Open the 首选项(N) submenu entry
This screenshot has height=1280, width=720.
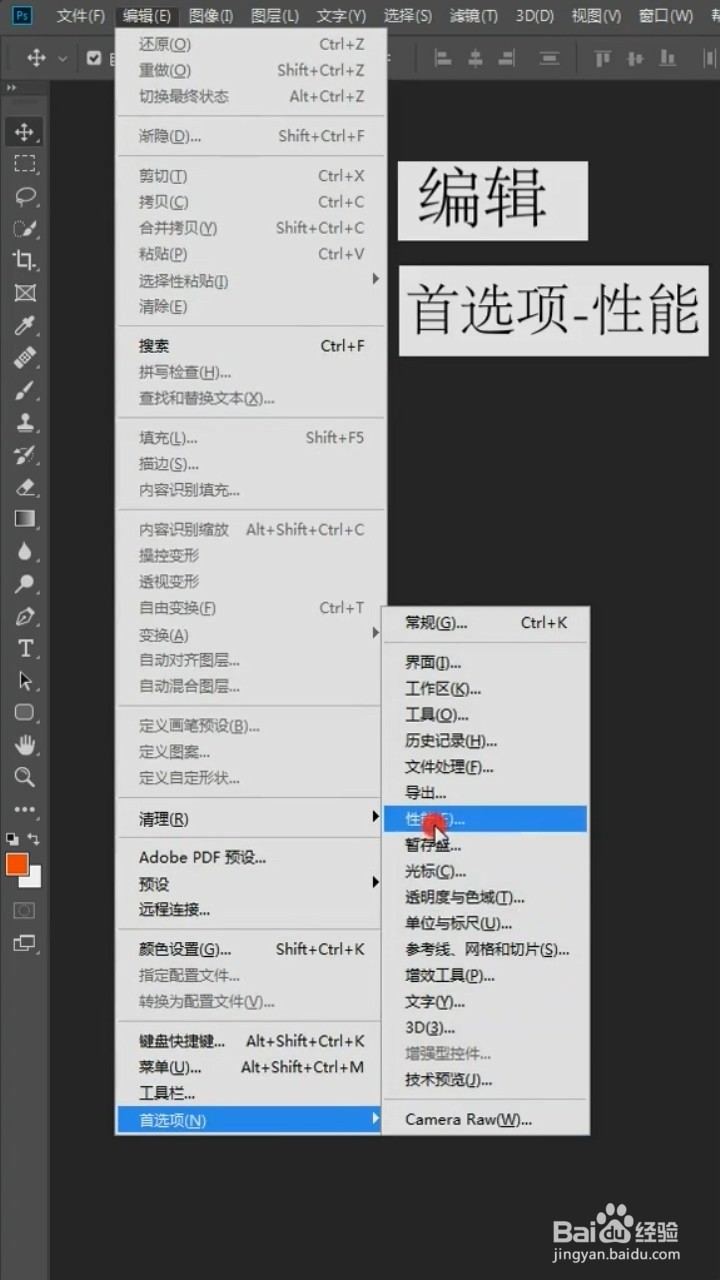click(x=251, y=1119)
